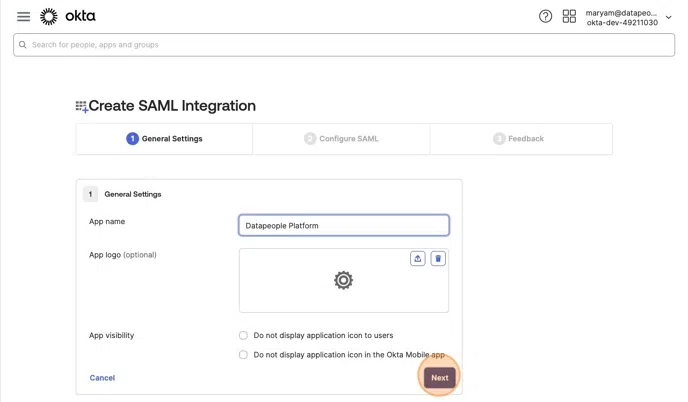Switch to the Configure SAML step
The height and width of the screenshot is (402, 688).
pyautogui.click(x=341, y=139)
